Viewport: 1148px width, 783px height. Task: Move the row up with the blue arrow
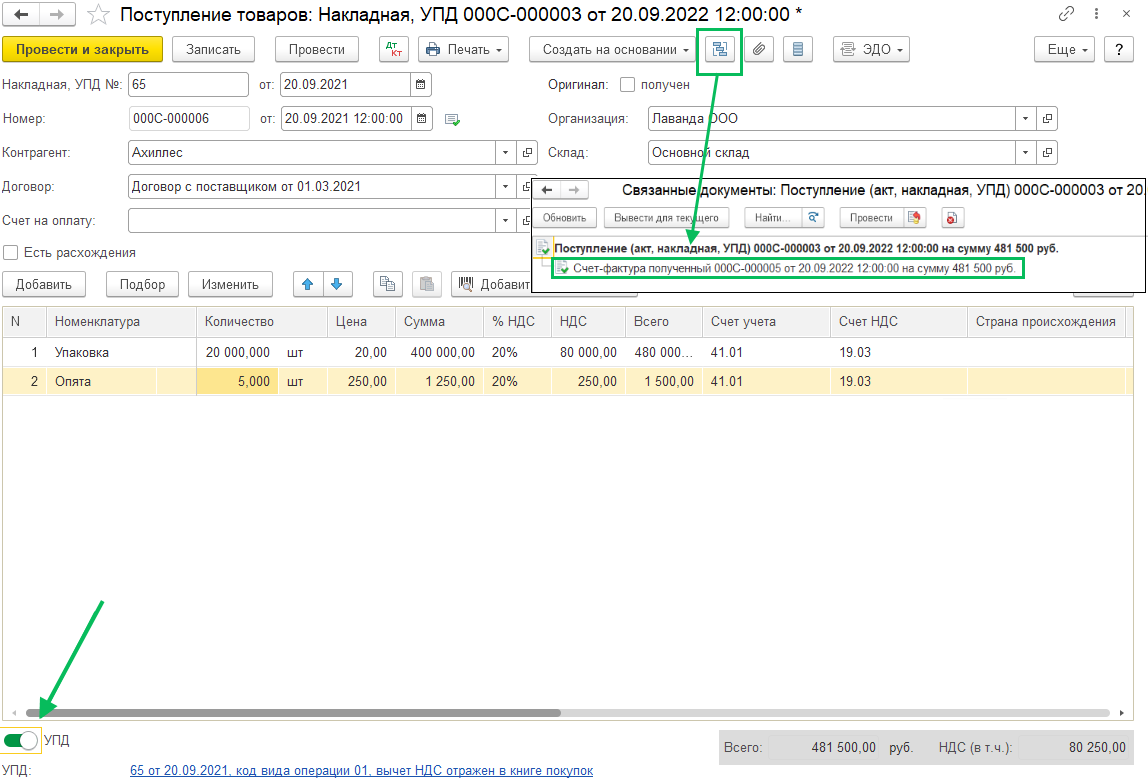(307, 284)
